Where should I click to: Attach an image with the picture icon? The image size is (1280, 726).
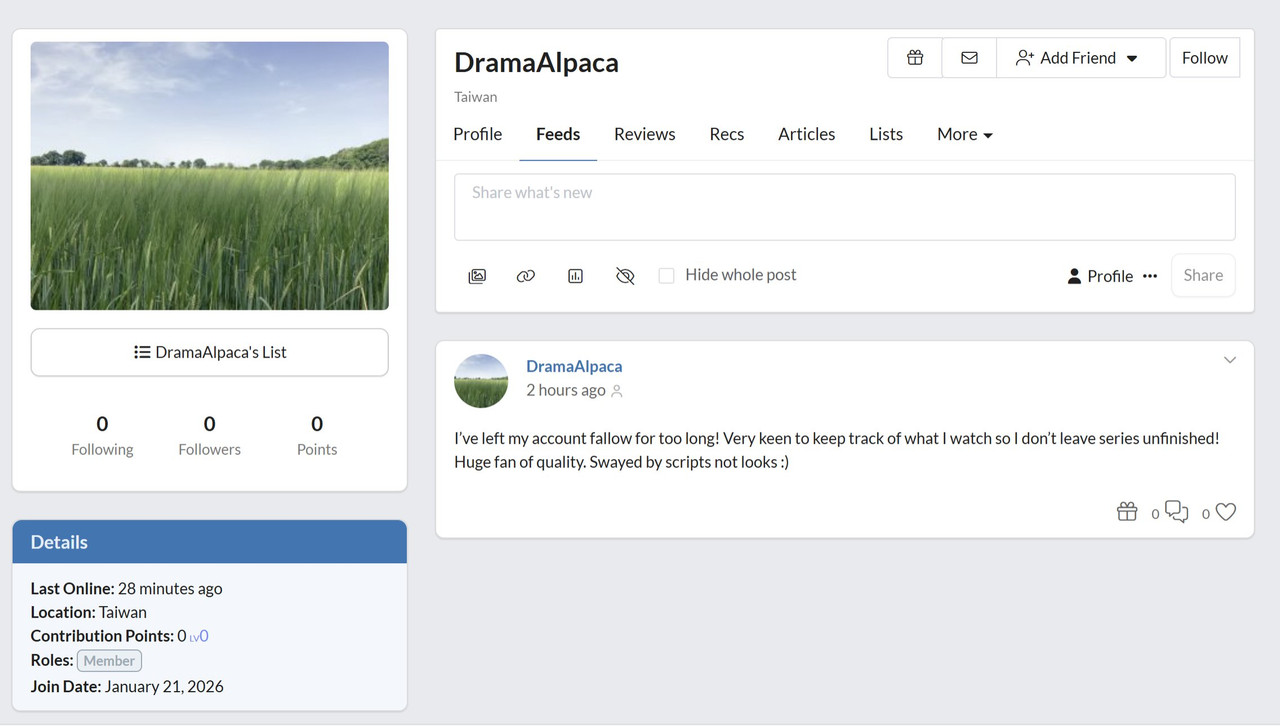click(477, 276)
